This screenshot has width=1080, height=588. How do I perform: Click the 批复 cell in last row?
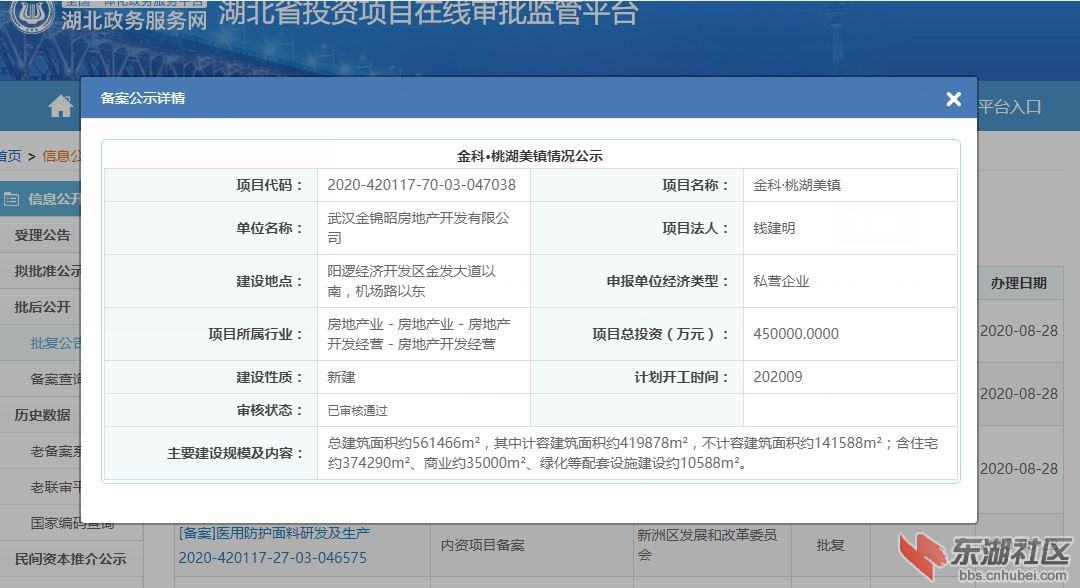(x=830, y=545)
